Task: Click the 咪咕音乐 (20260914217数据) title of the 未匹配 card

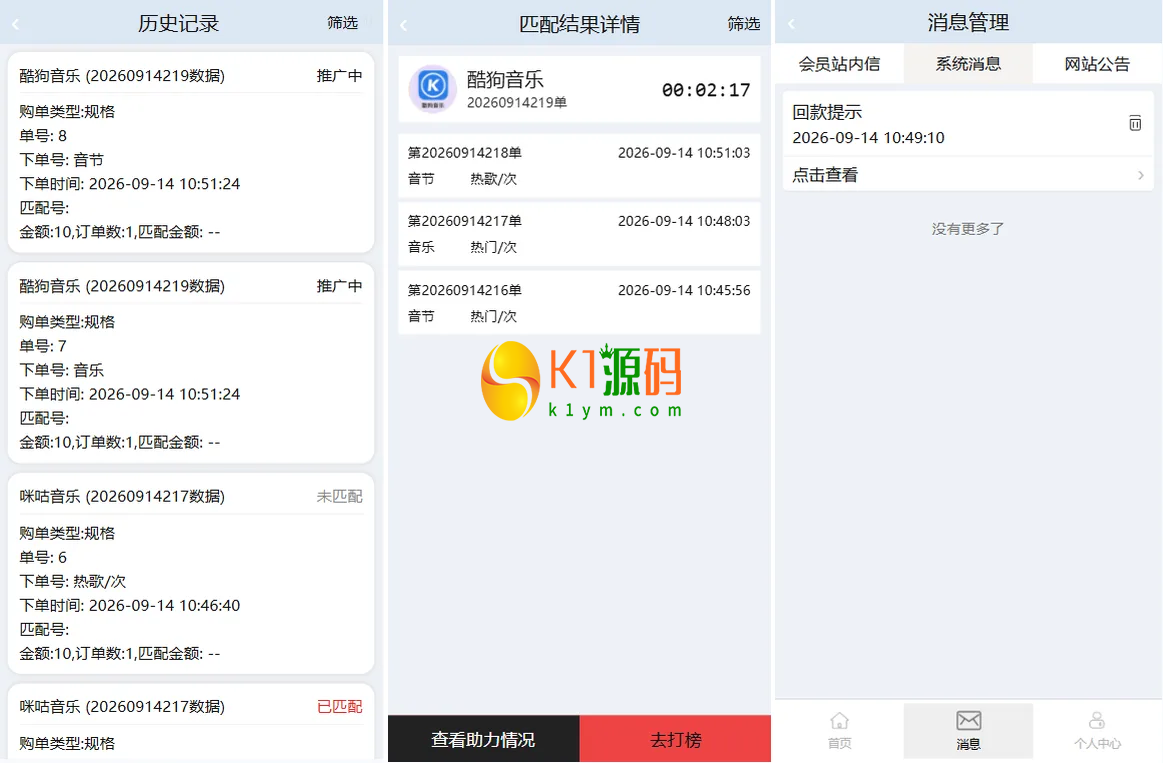Action: point(122,496)
